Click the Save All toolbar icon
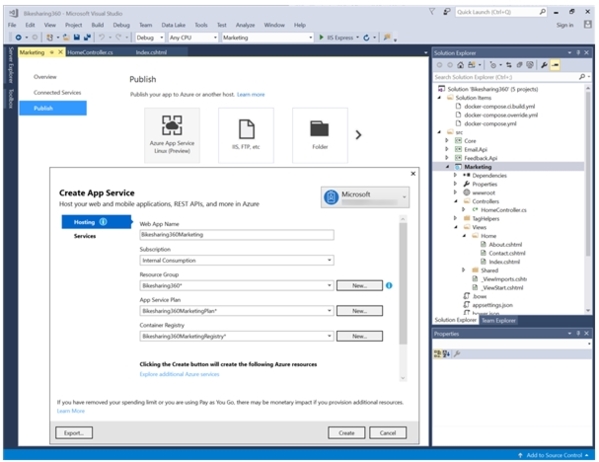 point(87,37)
